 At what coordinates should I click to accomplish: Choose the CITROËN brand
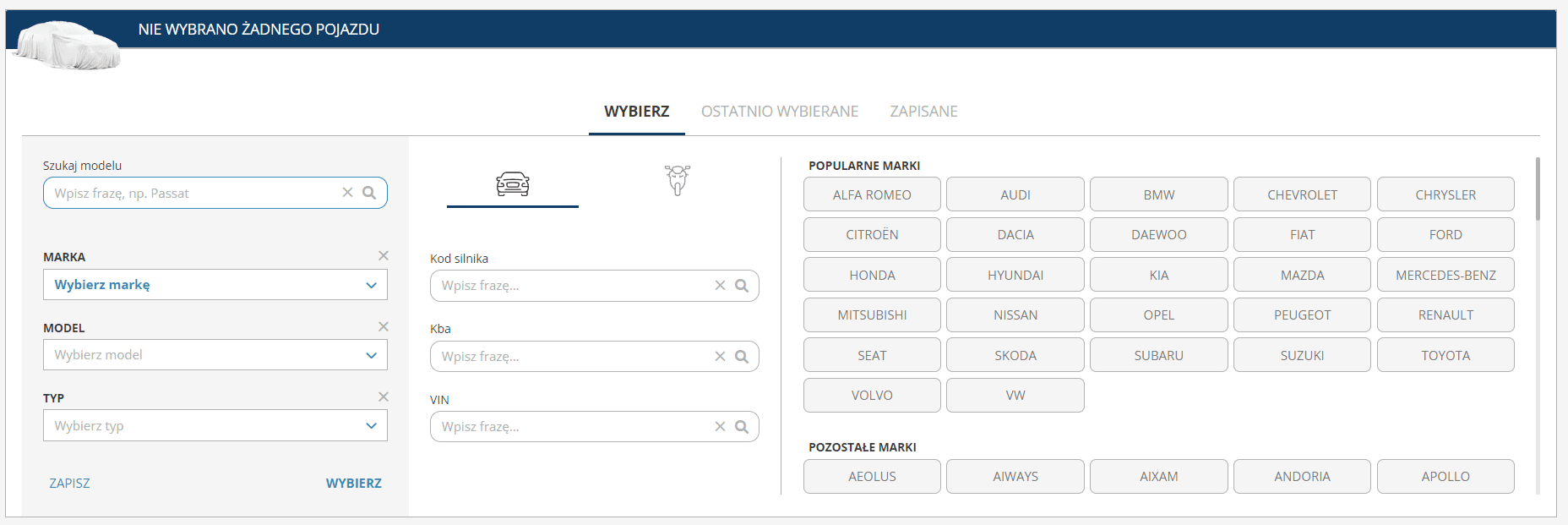[872, 234]
